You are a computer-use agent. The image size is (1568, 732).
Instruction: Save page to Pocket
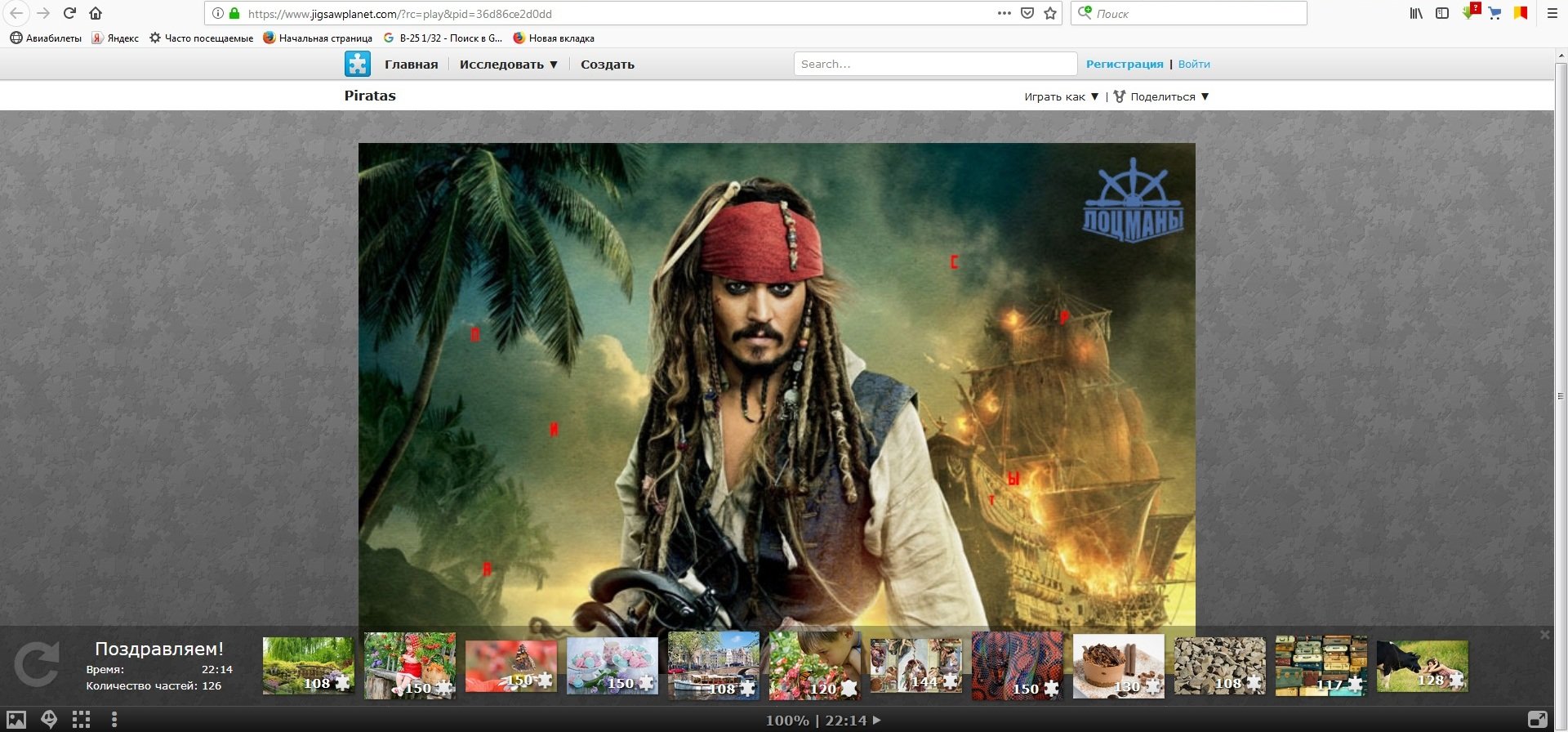click(1027, 13)
